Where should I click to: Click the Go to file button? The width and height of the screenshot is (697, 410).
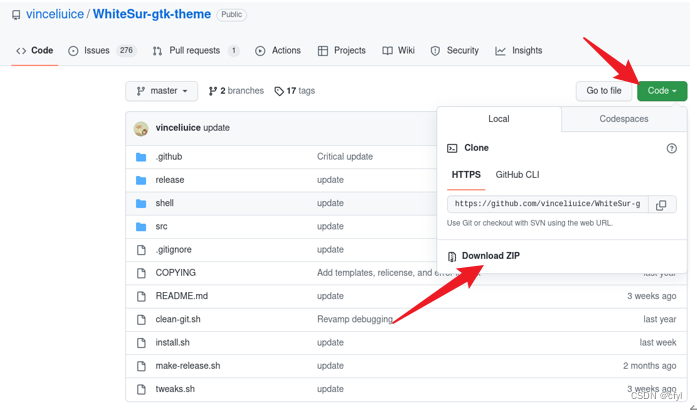click(604, 91)
